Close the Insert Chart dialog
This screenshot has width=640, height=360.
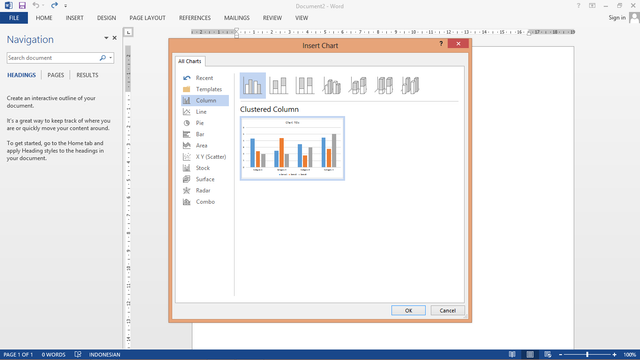point(458,44)
